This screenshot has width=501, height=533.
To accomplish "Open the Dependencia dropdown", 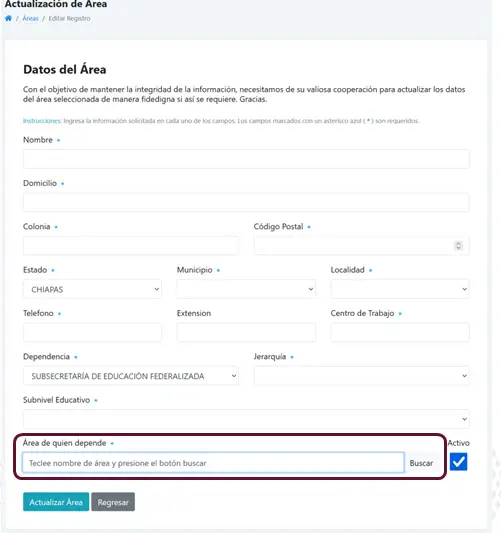I will [131, 376].
